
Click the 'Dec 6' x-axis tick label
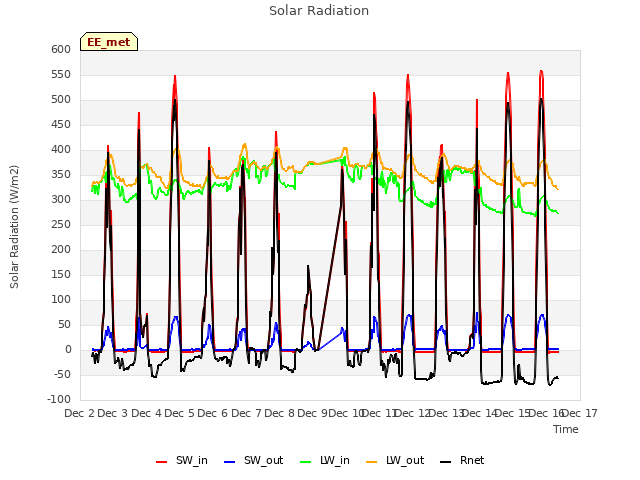click(213, 413)
